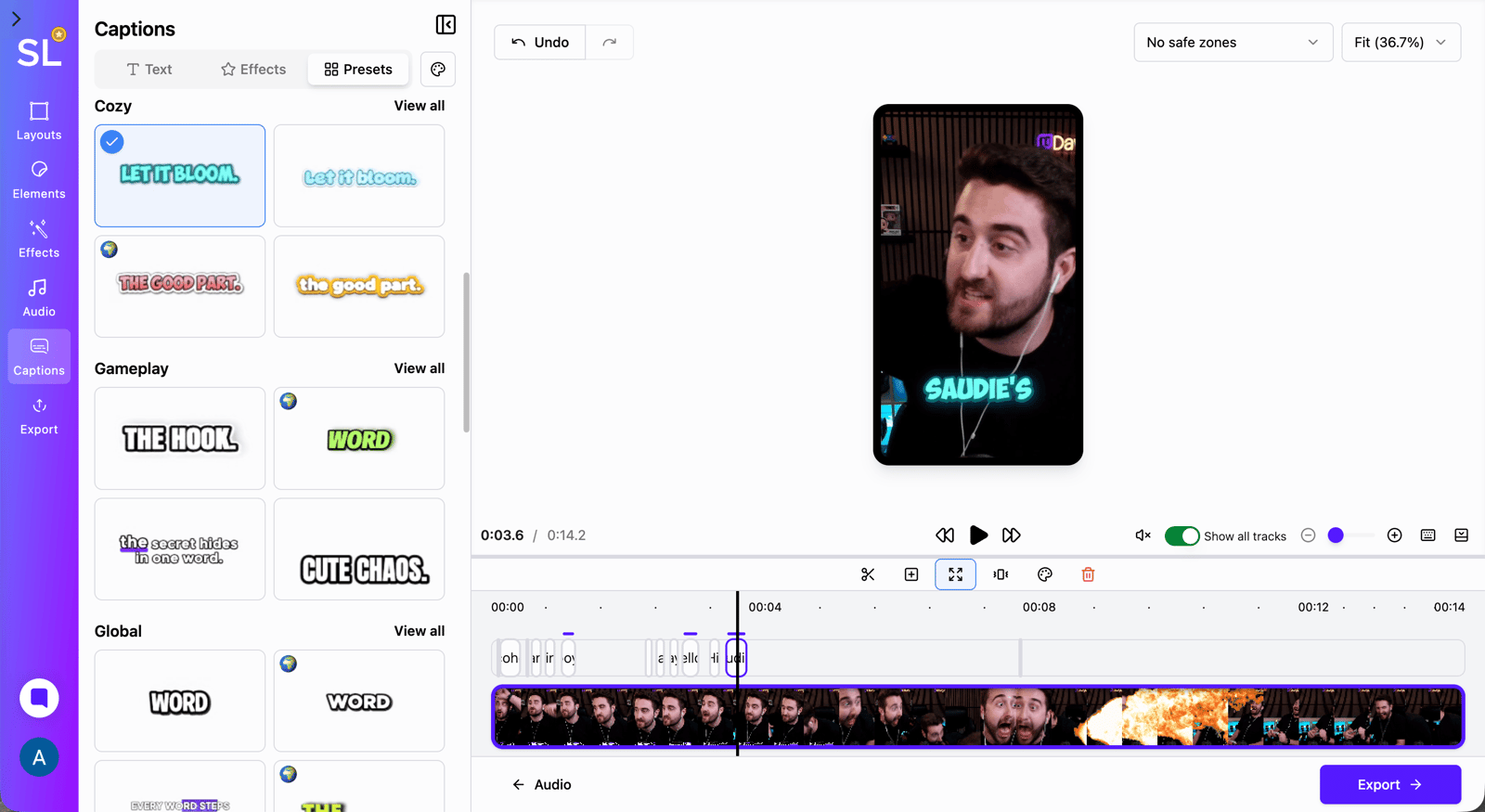
Task: Click the Undo button
Action: [x=540, y=43]
